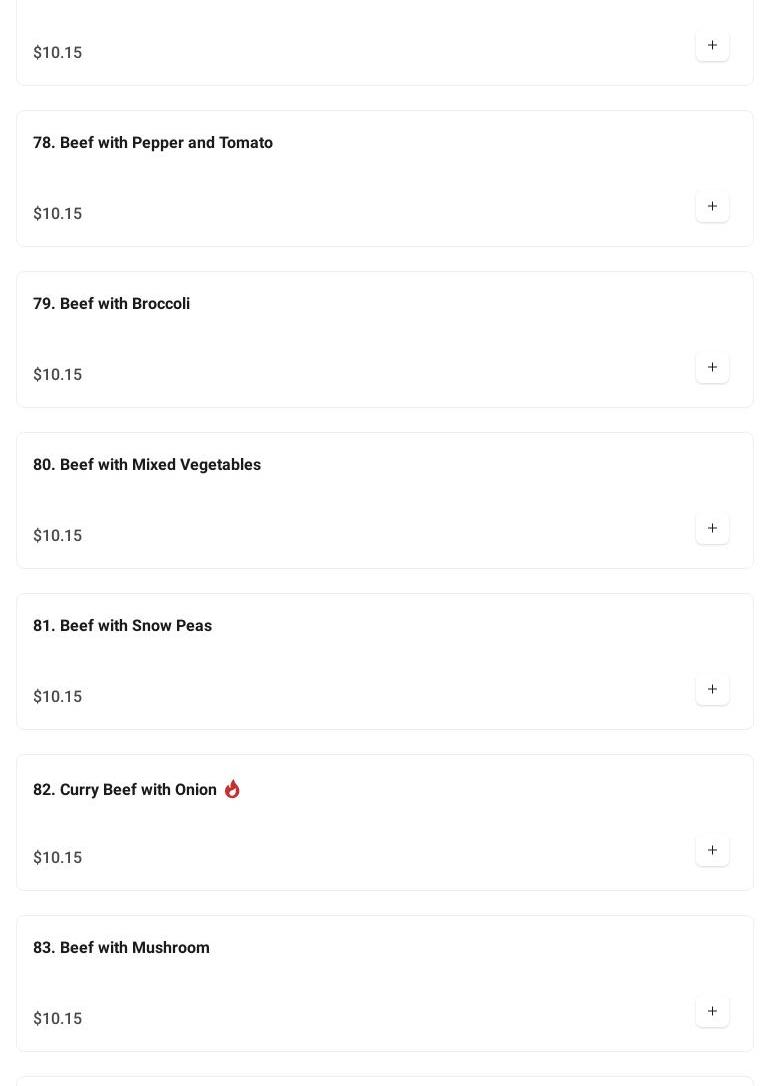Add Beef with Mixed Vegetables via plus icon
The image size is (770, 1086).
click(x=712, y=529)
